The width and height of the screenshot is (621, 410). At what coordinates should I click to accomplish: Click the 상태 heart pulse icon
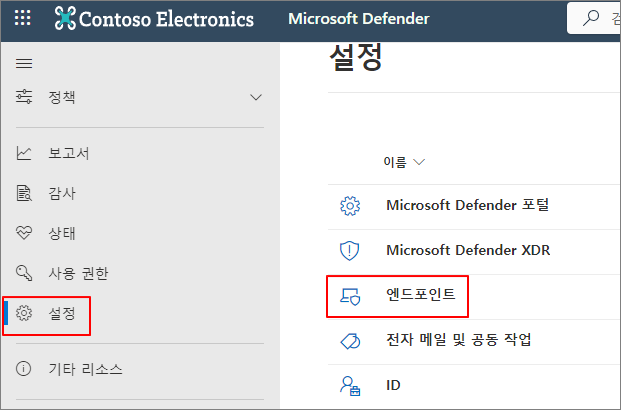point(24,233)
